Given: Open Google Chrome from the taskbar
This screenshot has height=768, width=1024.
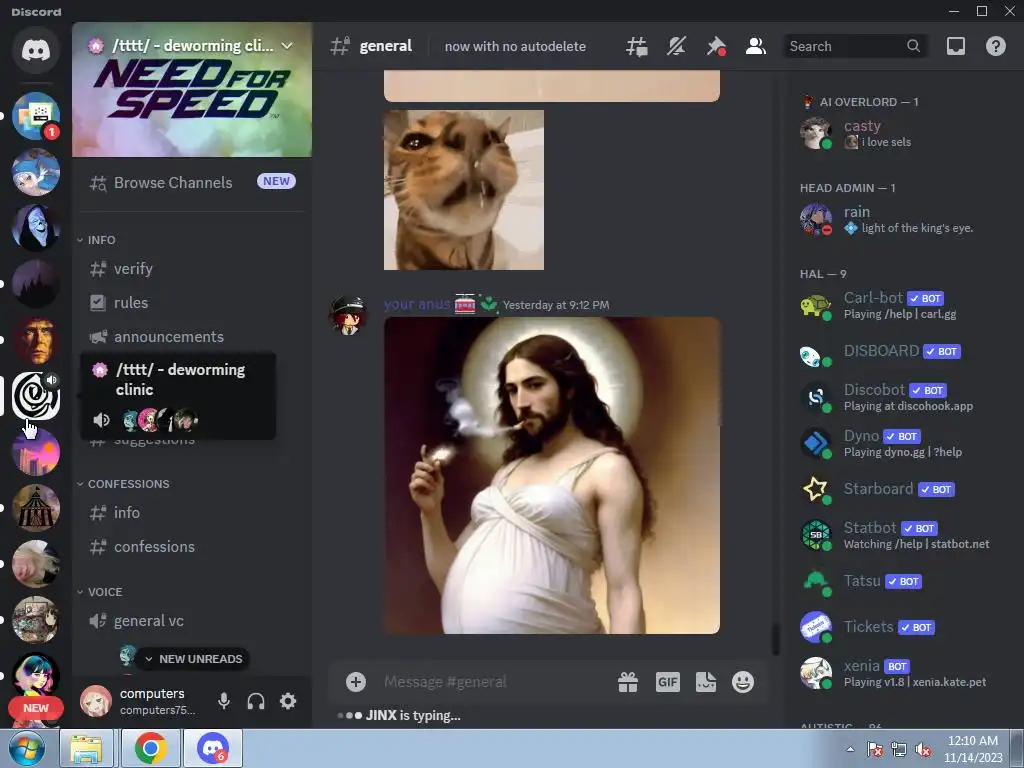Looking at the screenshot, I should click(151, 748).
